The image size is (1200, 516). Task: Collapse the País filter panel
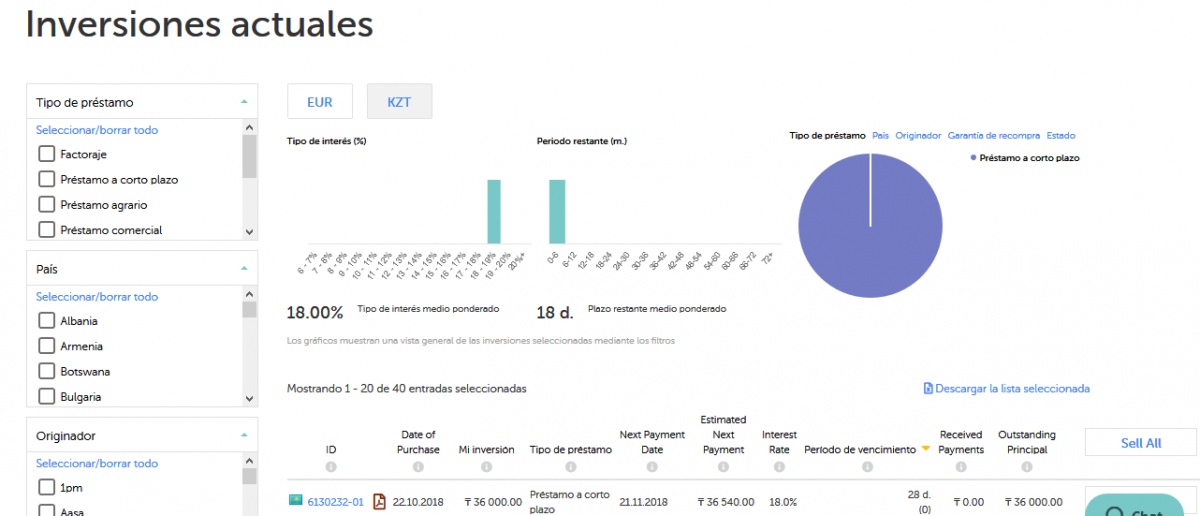click(243, 269)
